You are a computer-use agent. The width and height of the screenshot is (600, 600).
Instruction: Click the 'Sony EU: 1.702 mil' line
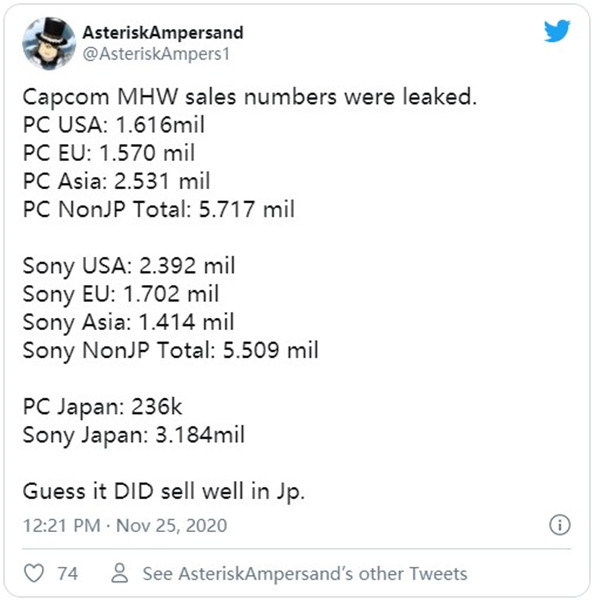(x=121, y=294)
